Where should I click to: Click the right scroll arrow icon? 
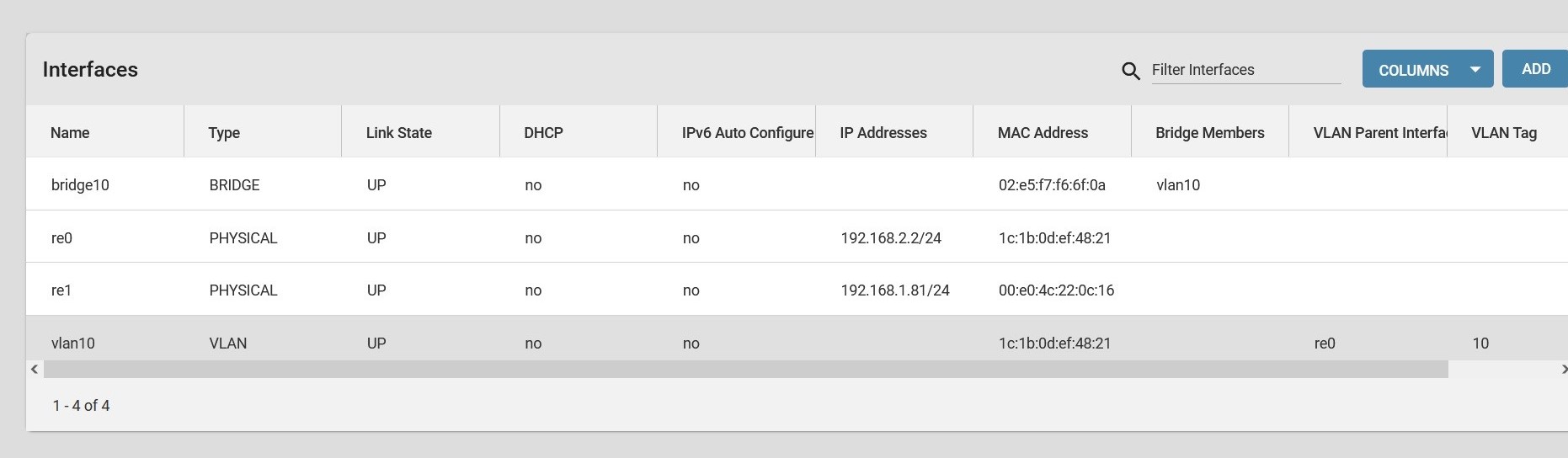pyautogui.click(x=1563, y=369)
